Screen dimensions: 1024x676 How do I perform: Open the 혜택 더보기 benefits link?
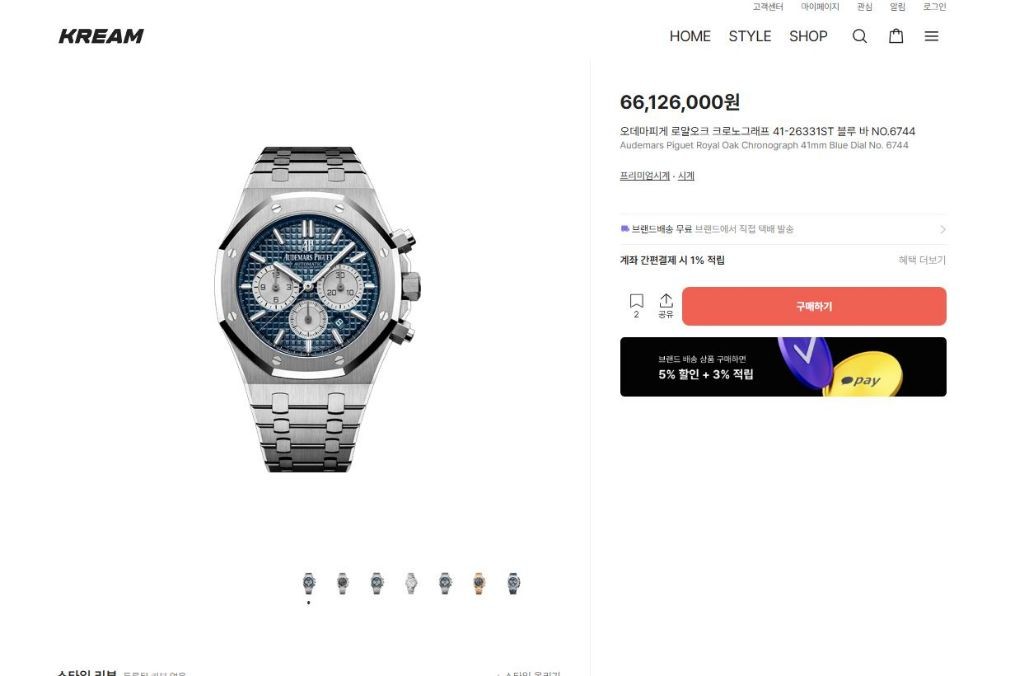click(921, 260)
